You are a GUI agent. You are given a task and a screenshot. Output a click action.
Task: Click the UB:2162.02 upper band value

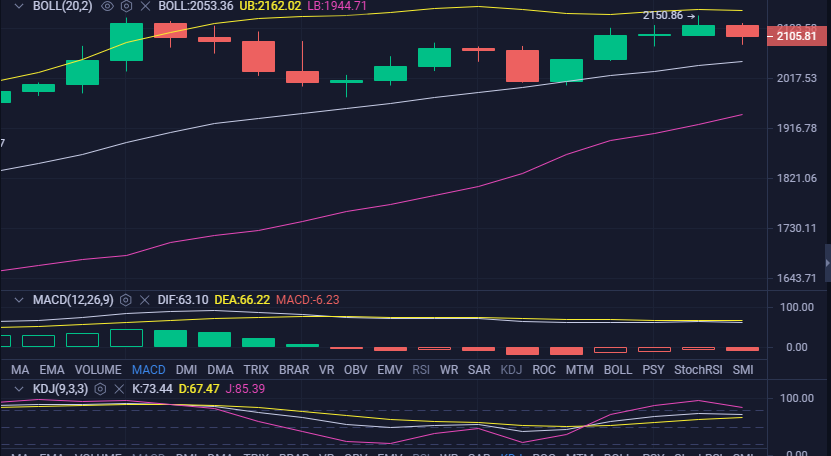[270, 6]
